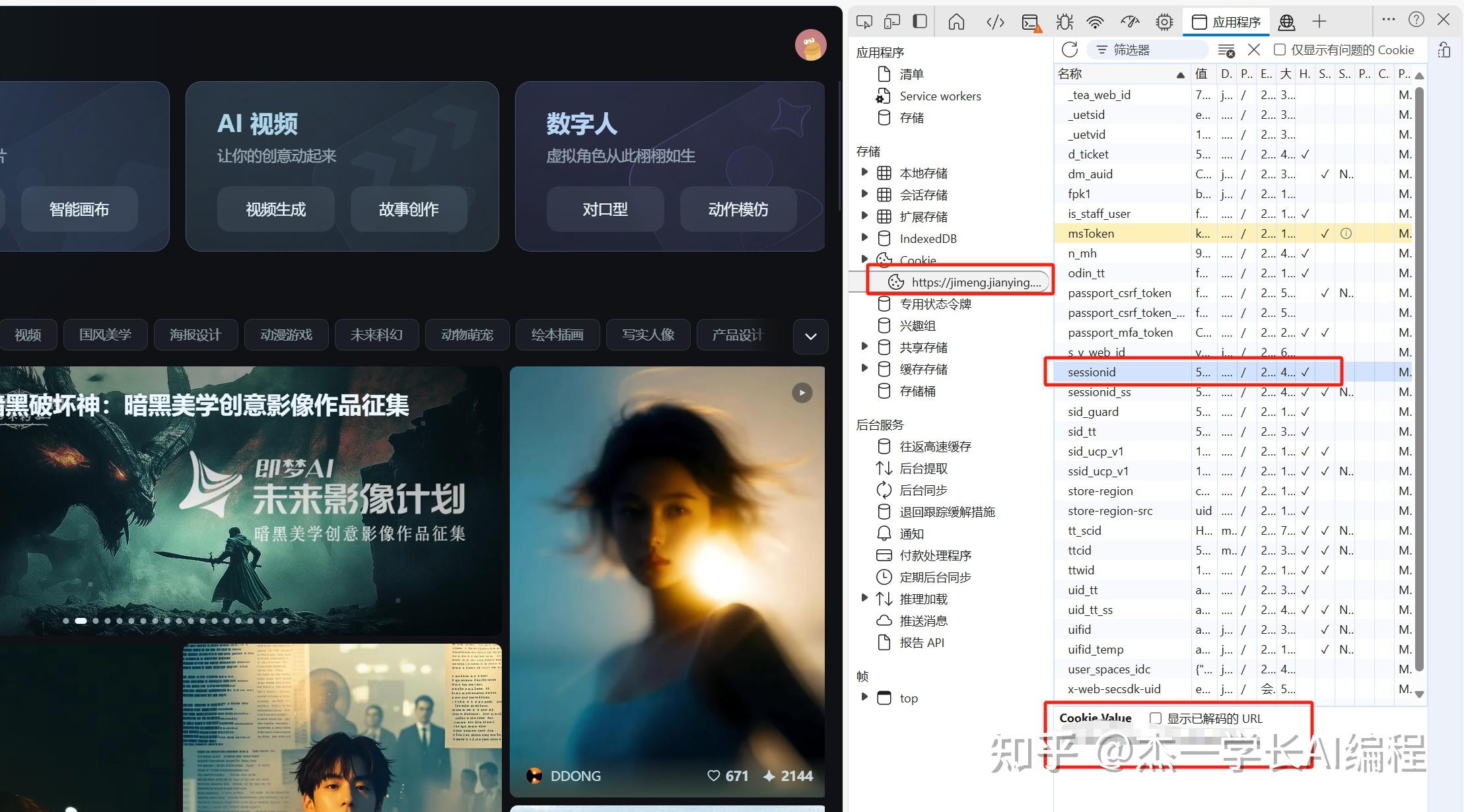Check the show decoded URL checkbox
Viewport: 1464px width, 812px height.
click(x=1156, y=718)
